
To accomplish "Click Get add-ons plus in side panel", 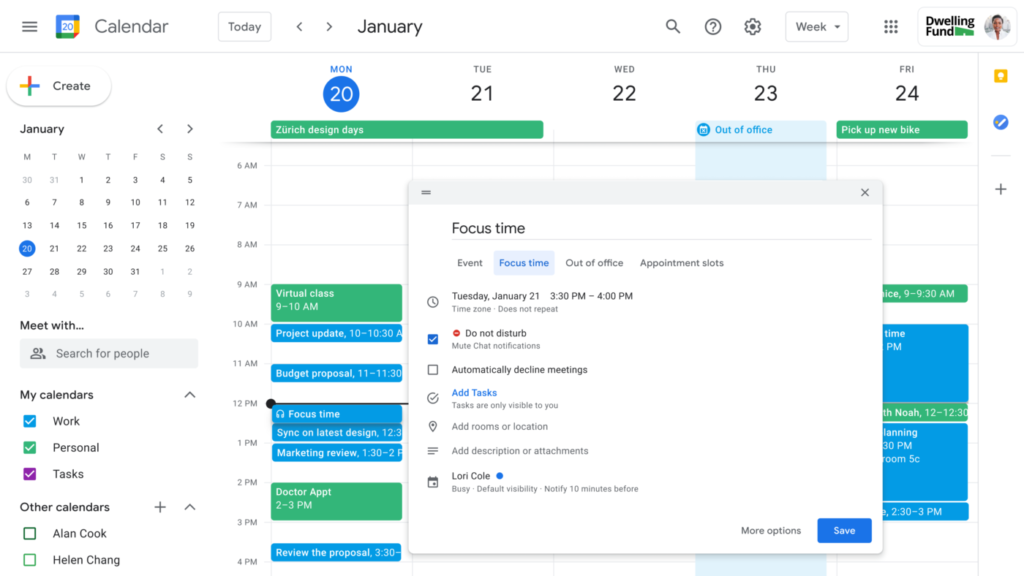I will [1001, 188].
